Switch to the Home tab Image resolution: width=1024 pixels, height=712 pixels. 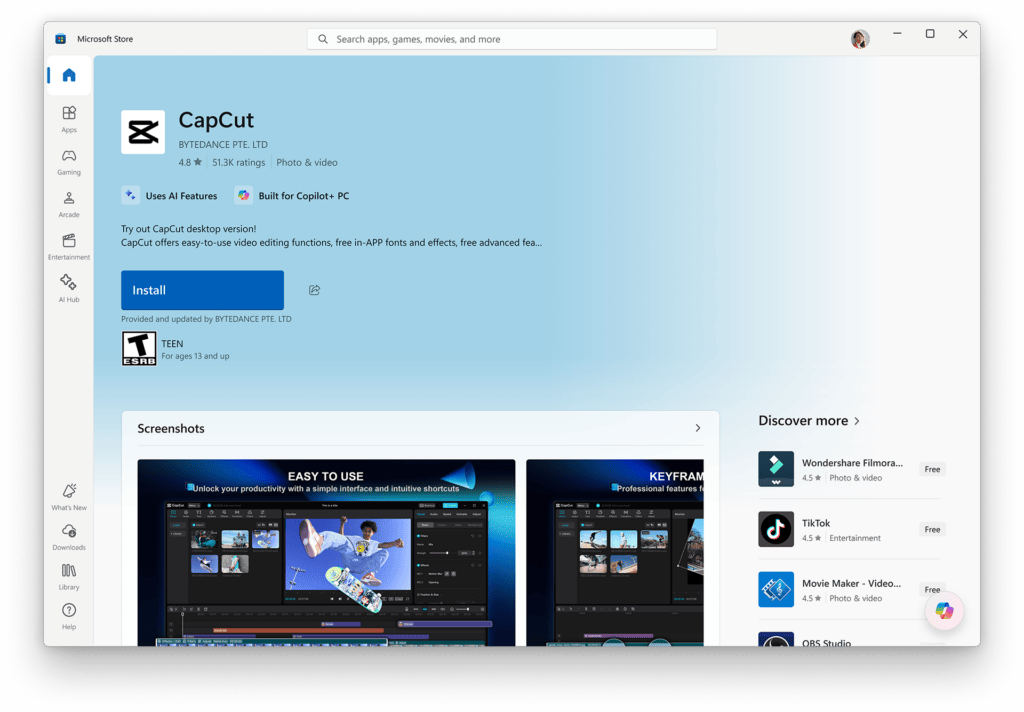click(x=68, y=73)
